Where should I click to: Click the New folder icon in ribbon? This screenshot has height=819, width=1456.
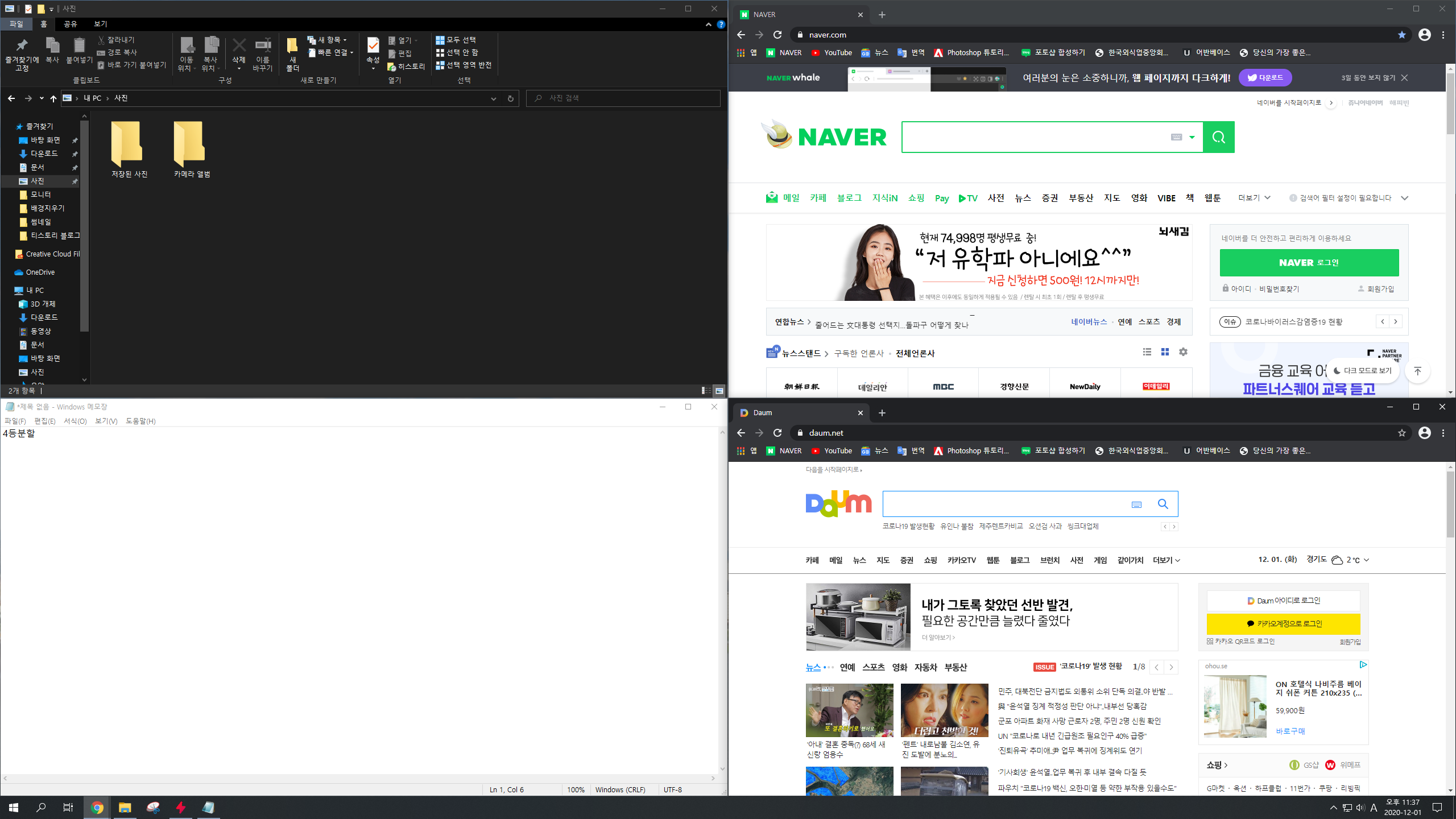[292, 51]
